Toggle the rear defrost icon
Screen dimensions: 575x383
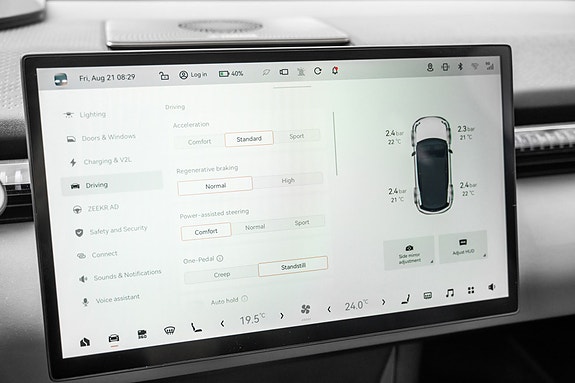click(x=428, y=296)
